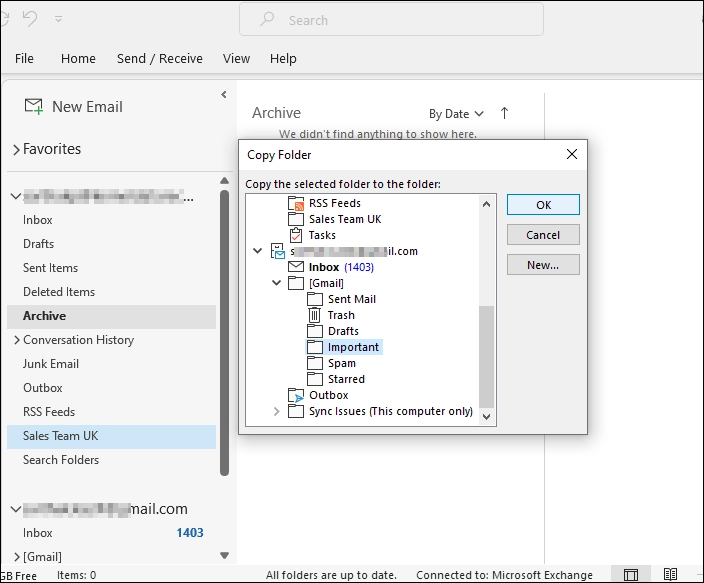Select the Important folder icon in dialog
This screenshot has height=583, width=704.
pyautogui.click(x=315, y=347)
